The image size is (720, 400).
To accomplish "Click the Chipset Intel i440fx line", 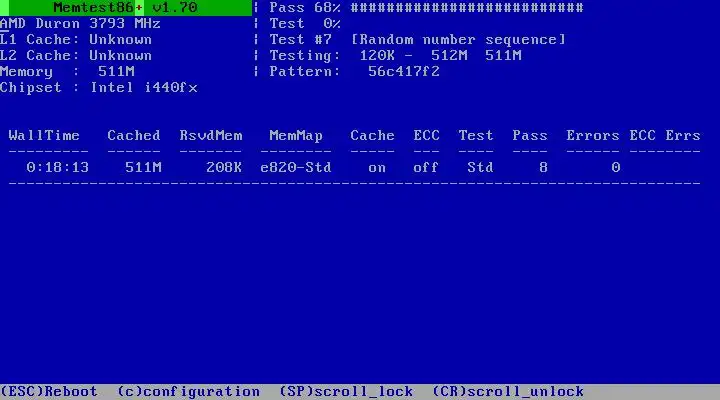I will [99, 88].
